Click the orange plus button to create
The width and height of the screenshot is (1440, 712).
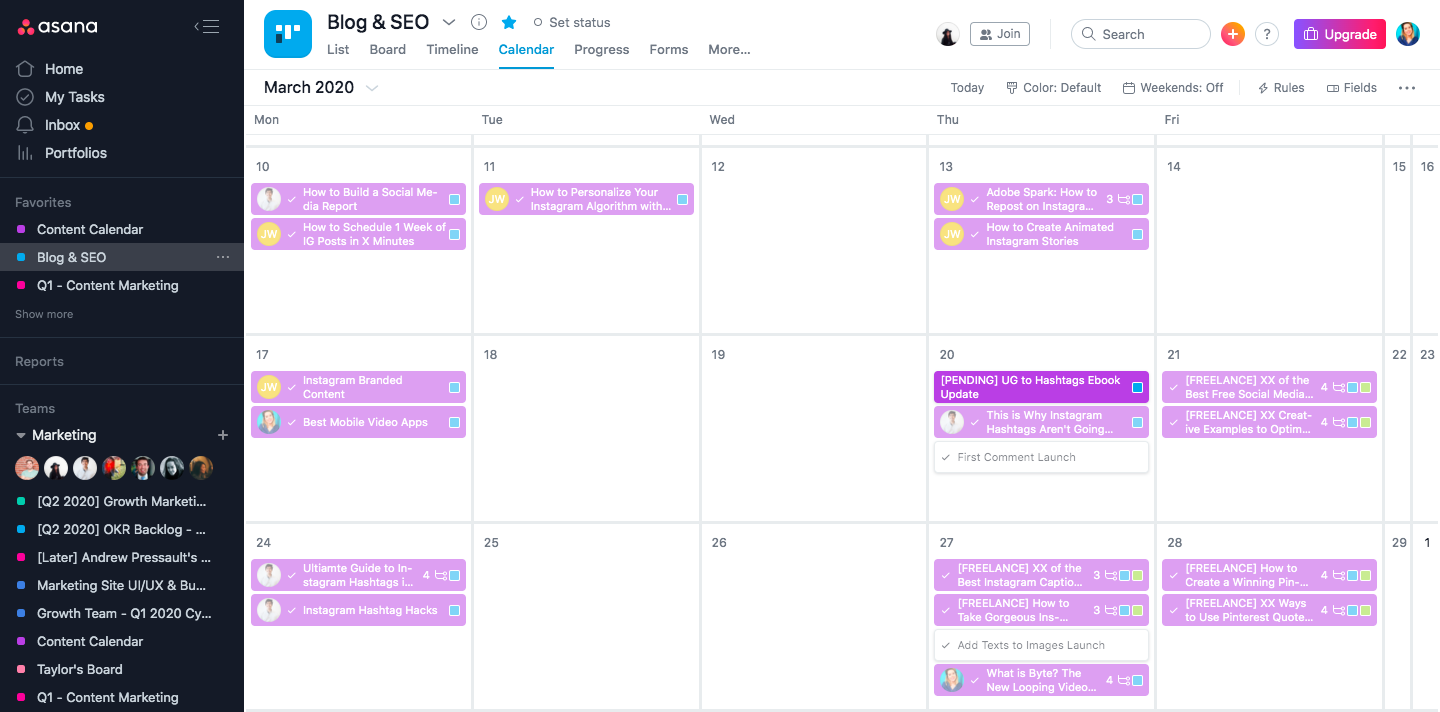[x=1232, y=33]
